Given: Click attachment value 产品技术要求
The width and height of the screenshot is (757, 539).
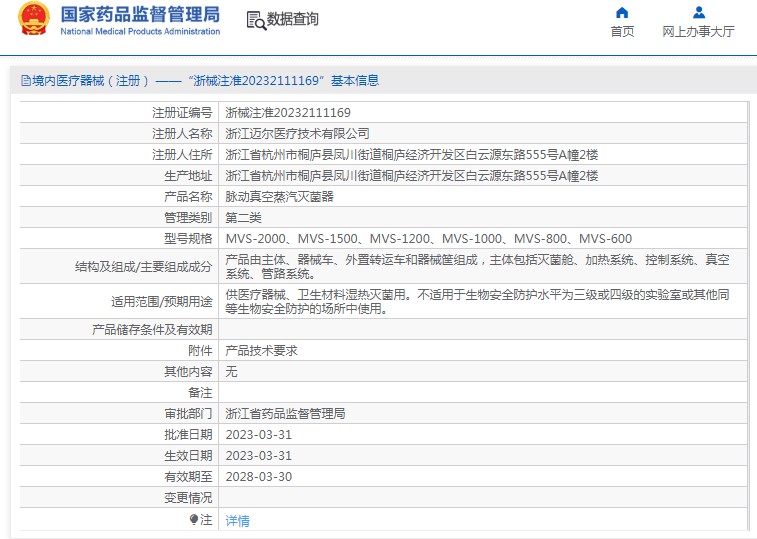Looking at the screenshot, I should click(x=261, y=351).
